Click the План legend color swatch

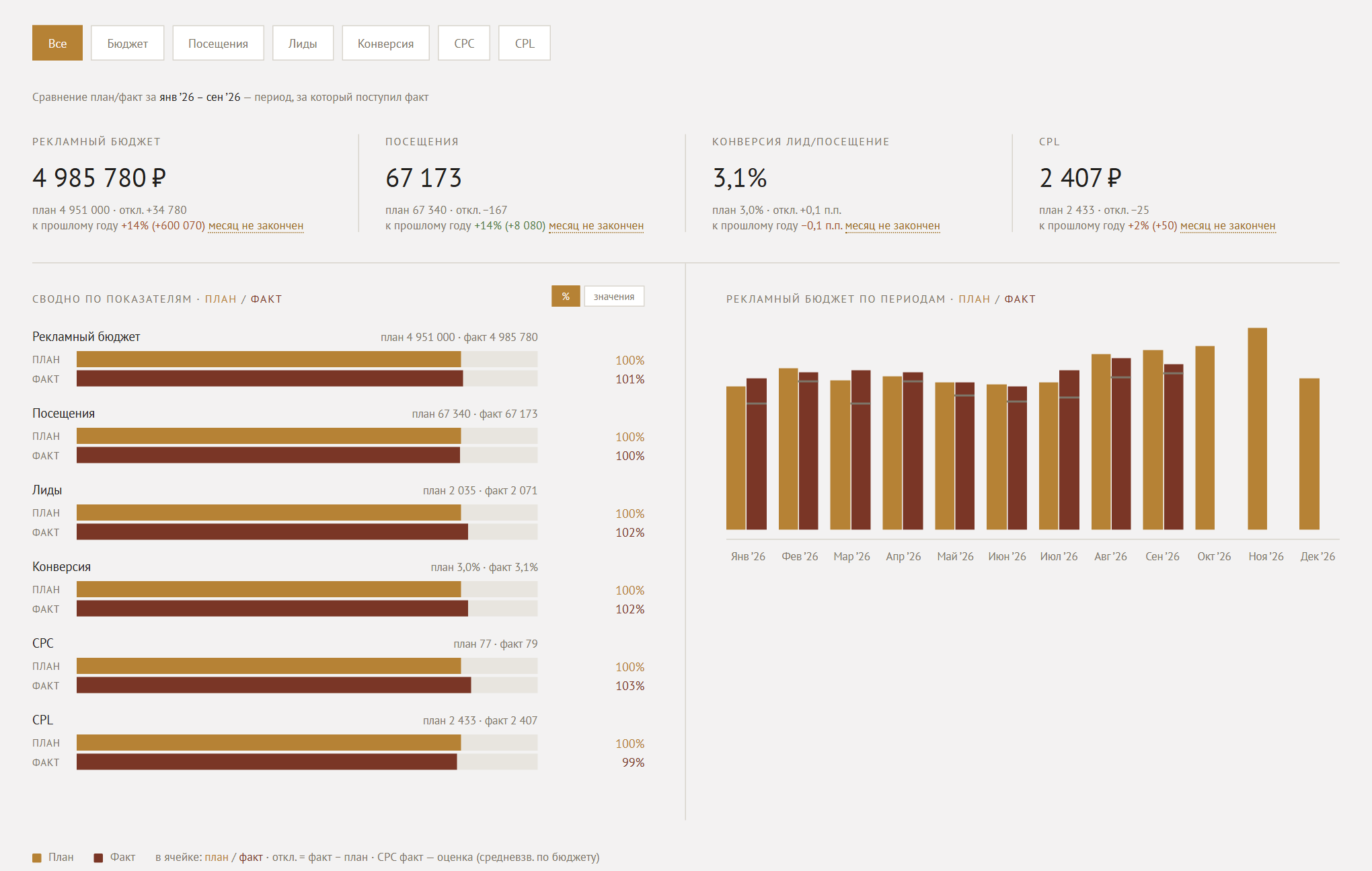[x=37, y=858]
